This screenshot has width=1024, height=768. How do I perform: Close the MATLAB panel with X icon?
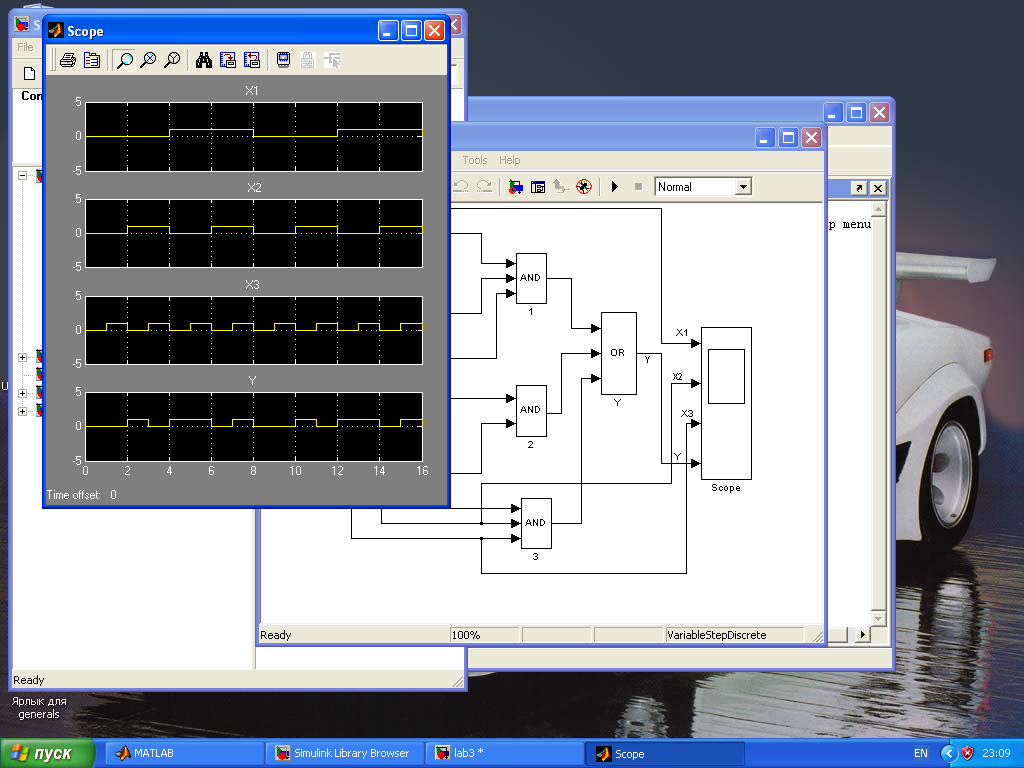coord(878,188)
